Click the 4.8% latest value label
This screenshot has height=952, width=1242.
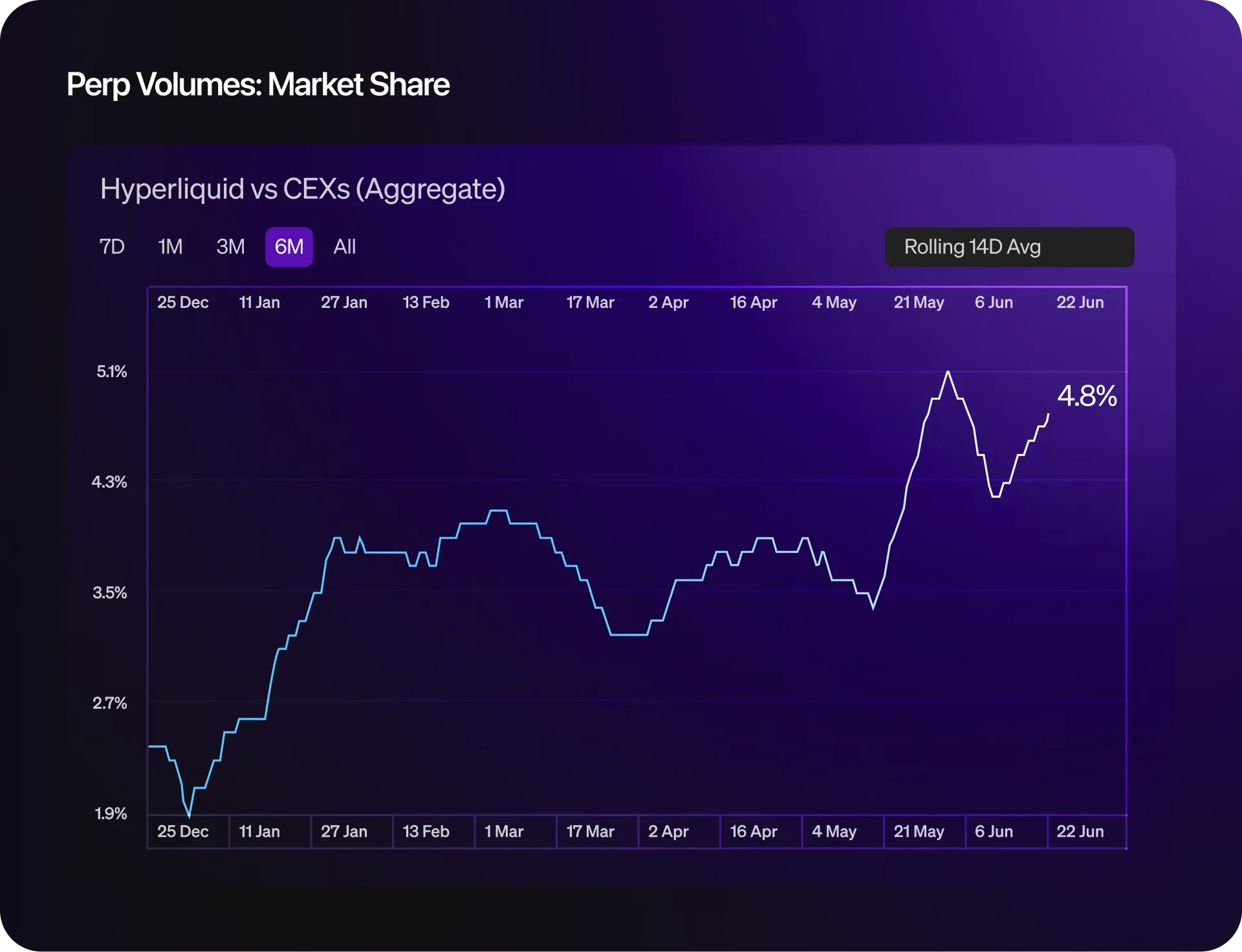1087,396
